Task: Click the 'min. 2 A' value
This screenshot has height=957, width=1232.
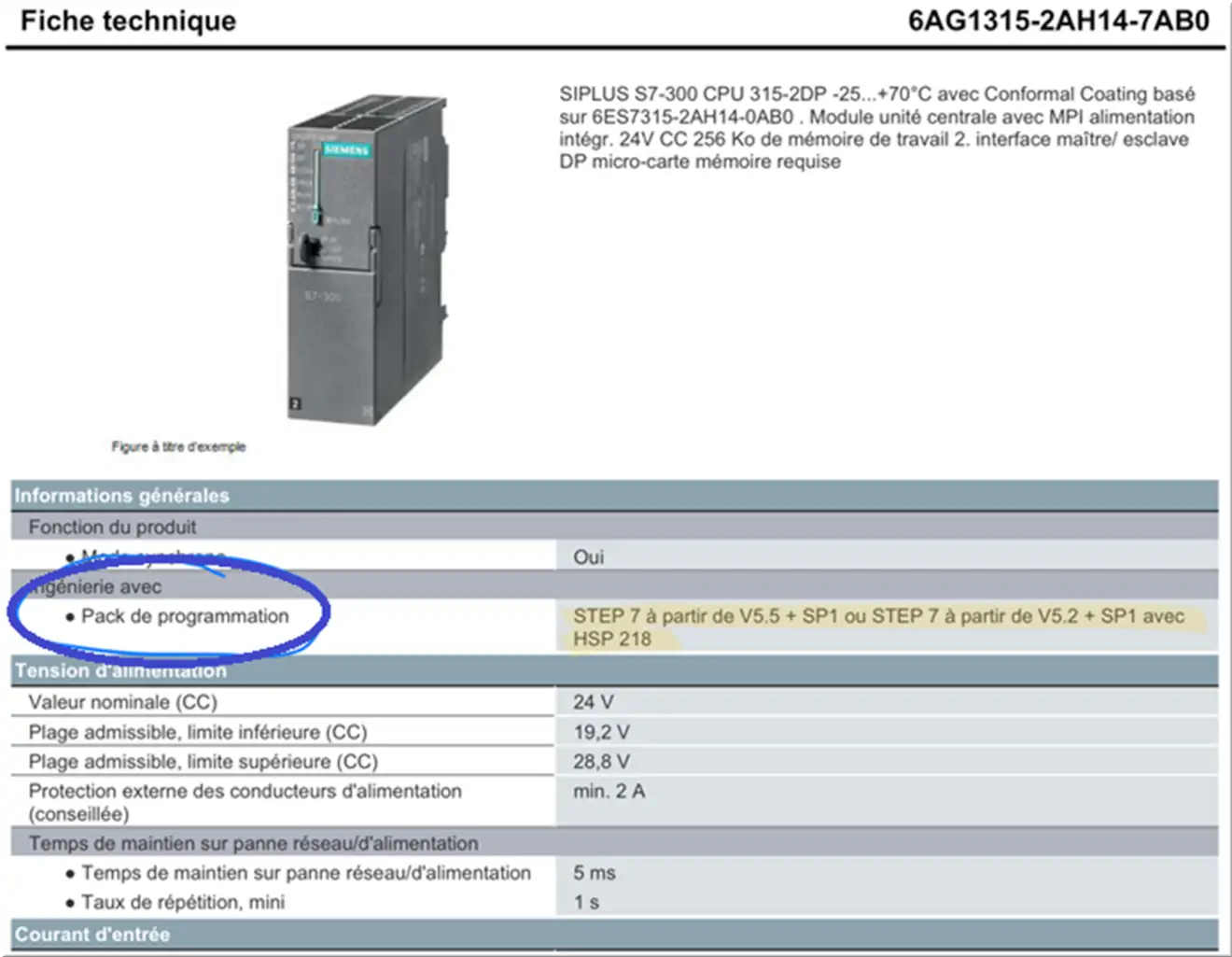Action: coord(609,791)
